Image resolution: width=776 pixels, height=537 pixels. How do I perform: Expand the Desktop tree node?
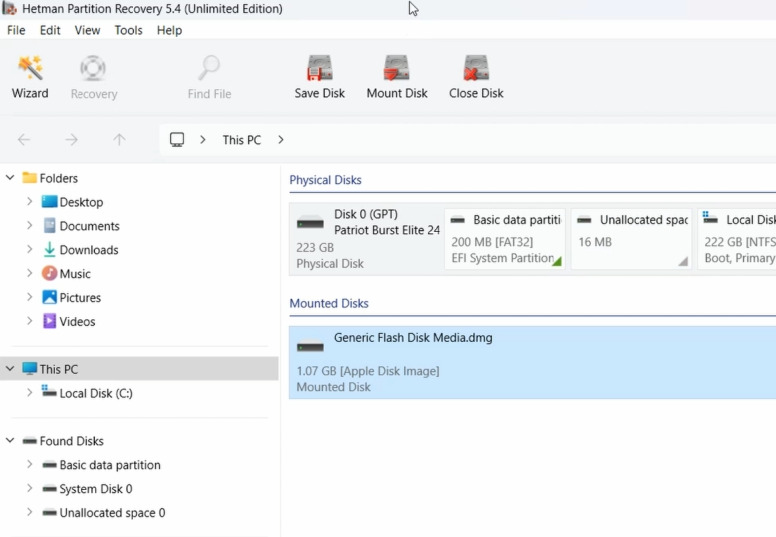click(30, 201)
